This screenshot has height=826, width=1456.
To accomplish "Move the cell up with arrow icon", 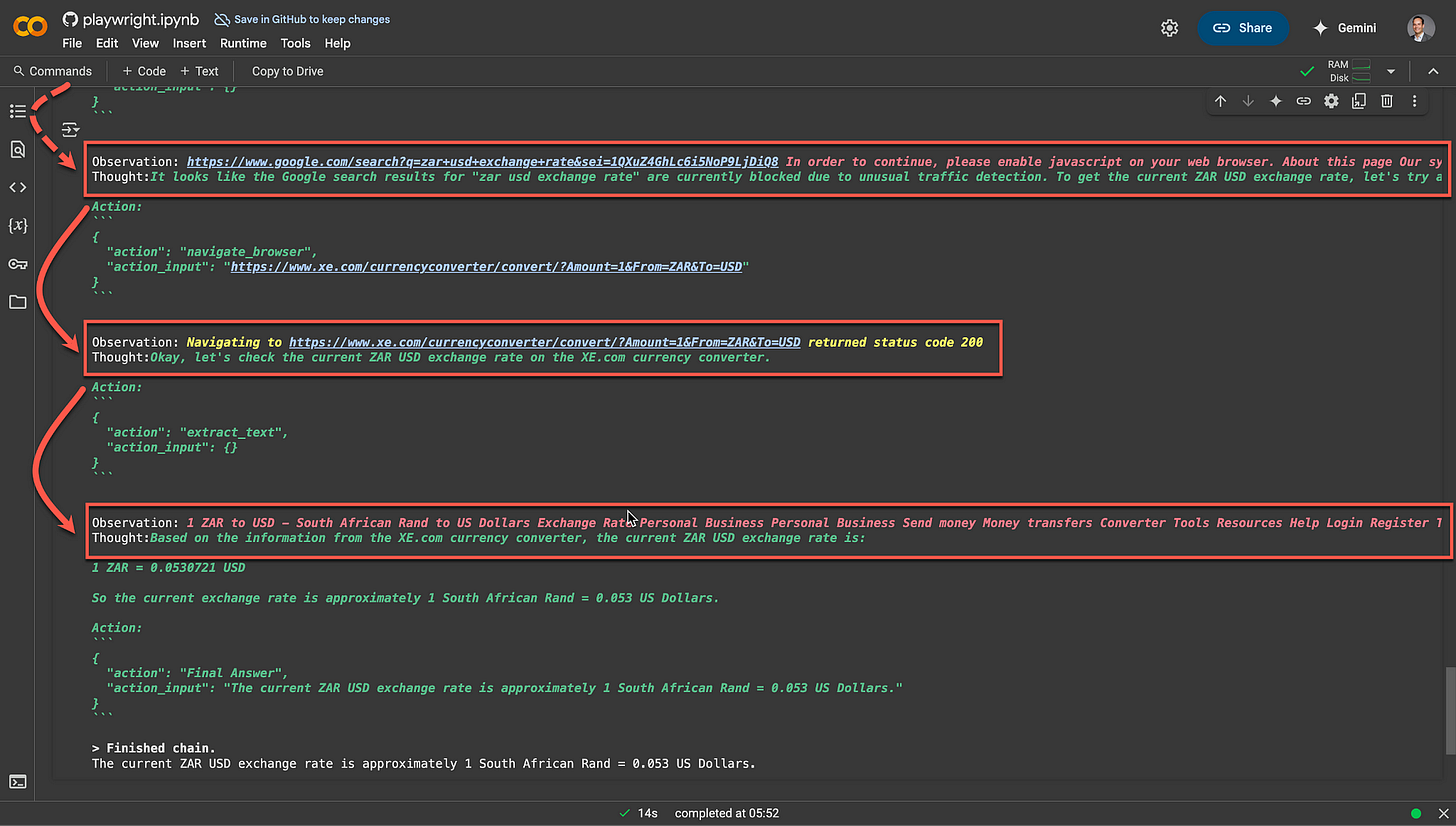I will (1220, 101).
